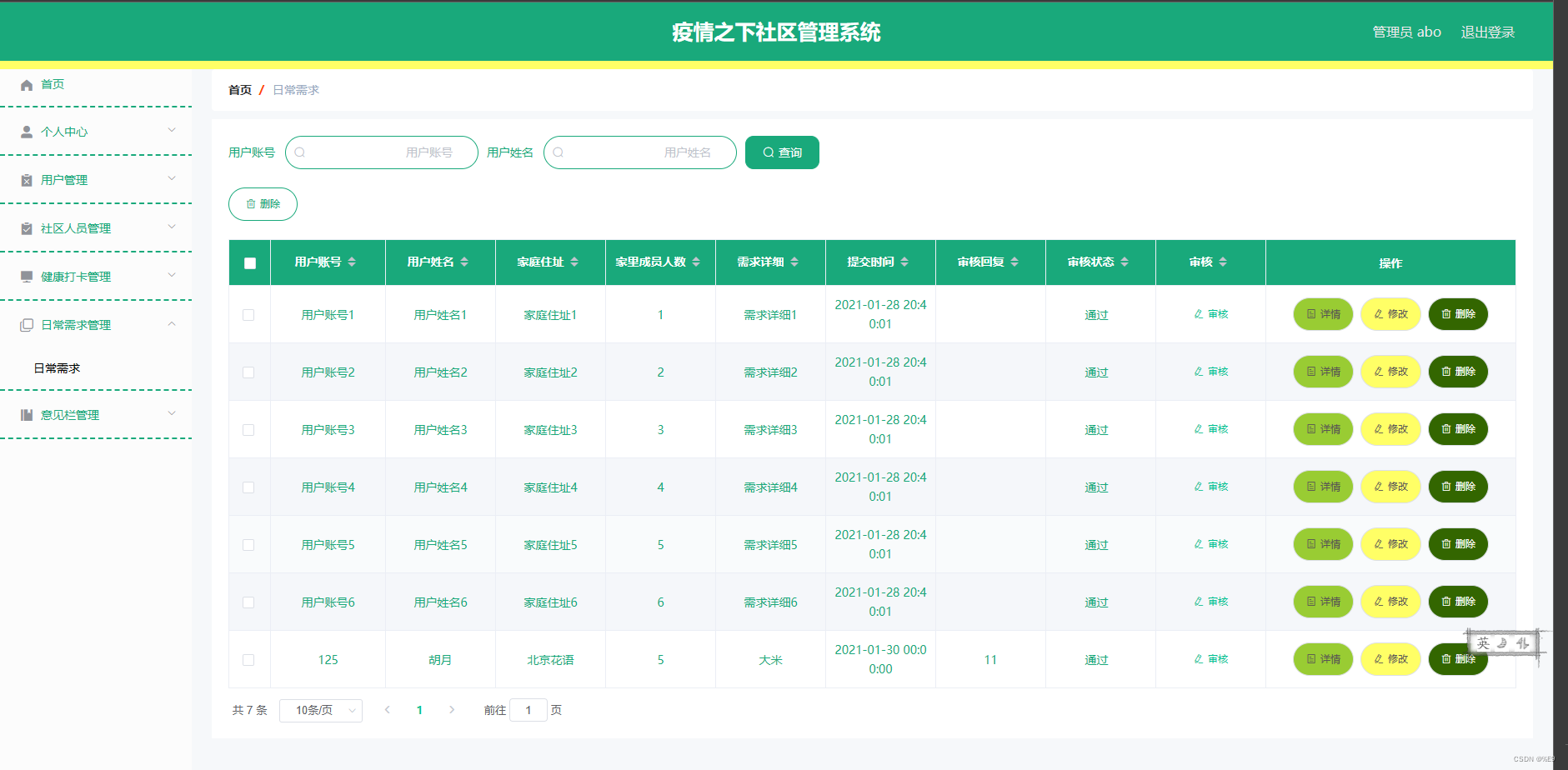Sort table by 用户账号 column arrows
The height and width of the screenshot is (770, 1568).
pyautogui.click(x=352, y=262)
